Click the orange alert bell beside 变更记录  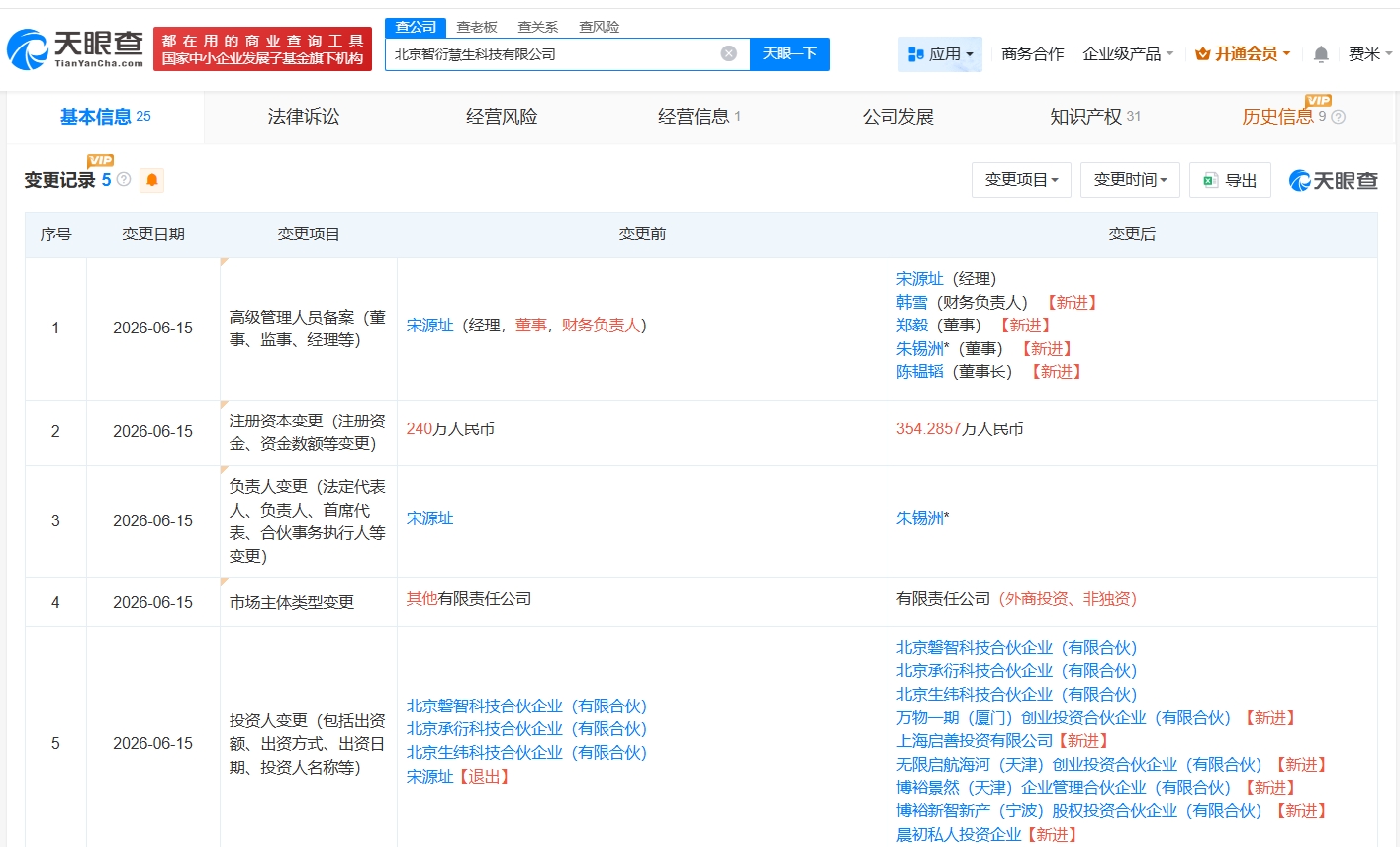(152, 180)
